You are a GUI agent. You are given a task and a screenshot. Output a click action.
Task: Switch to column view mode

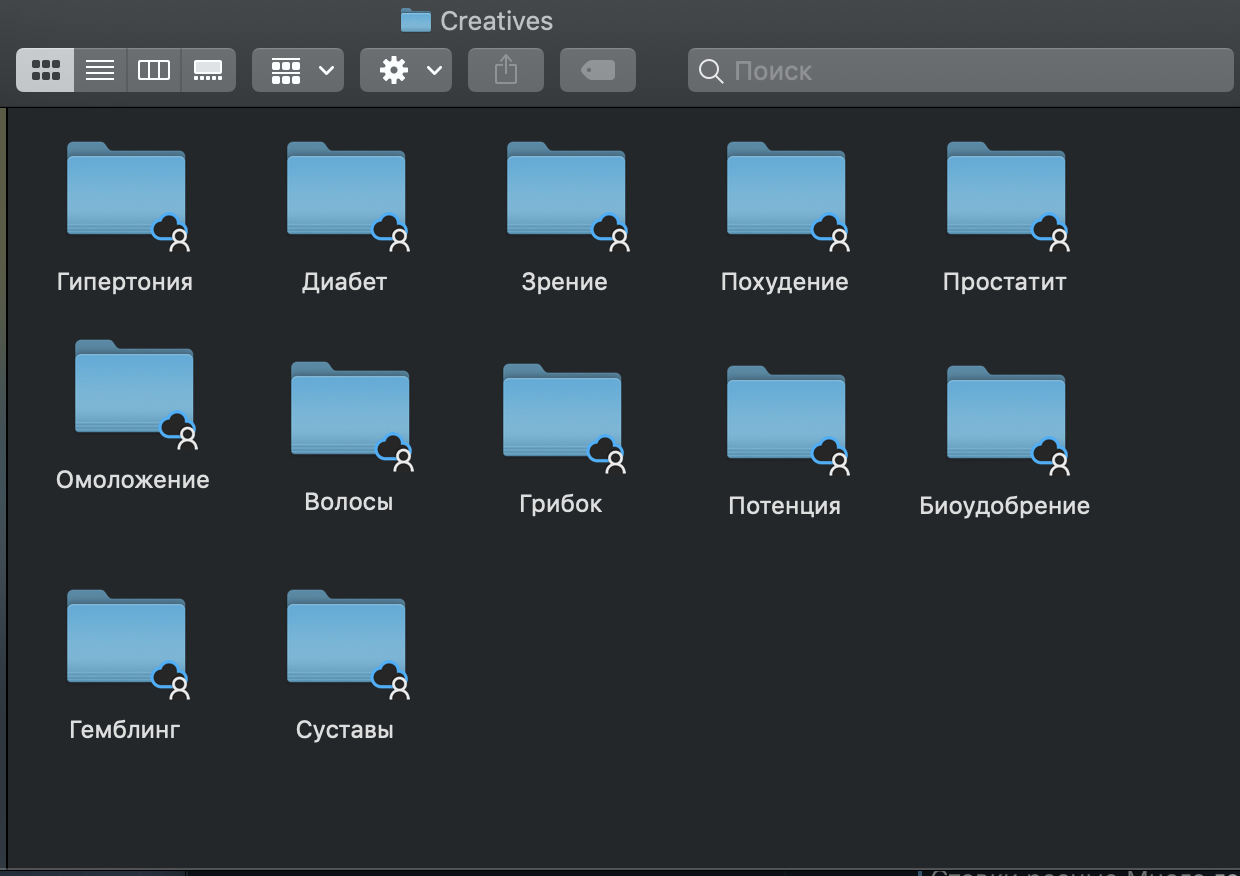tap(154, 70)
